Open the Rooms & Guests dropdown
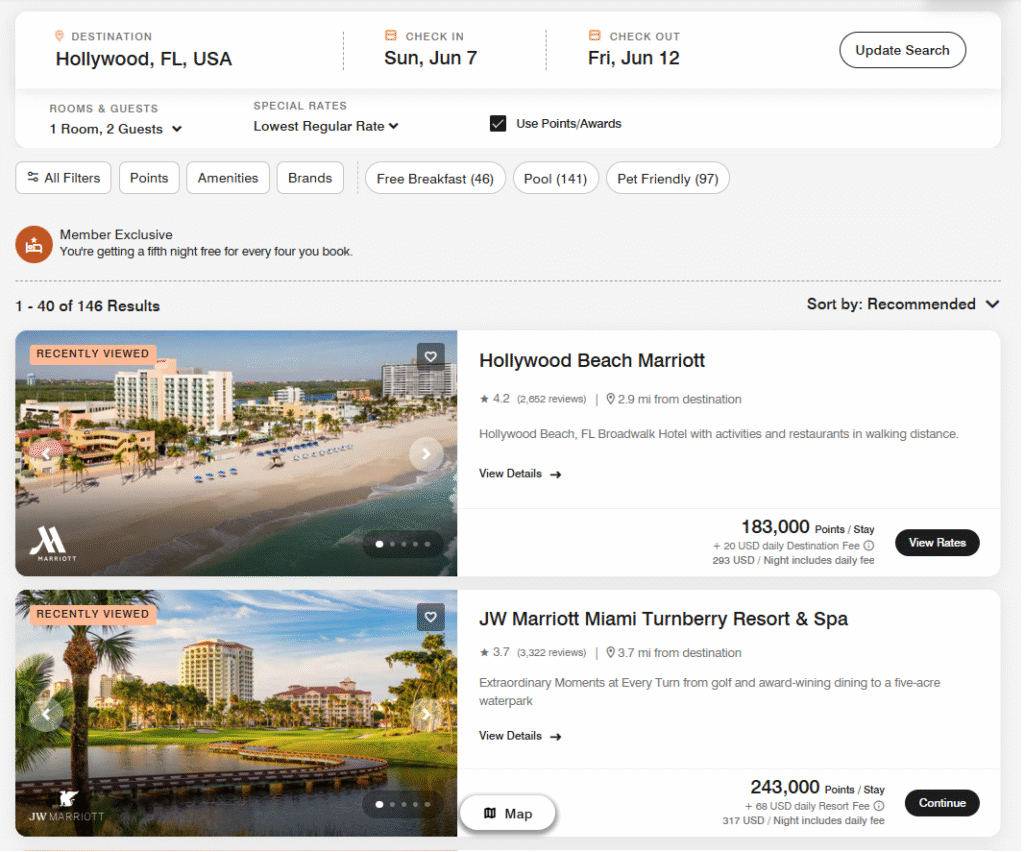This screenshot has width=1024, height=852. coord(116,129)
